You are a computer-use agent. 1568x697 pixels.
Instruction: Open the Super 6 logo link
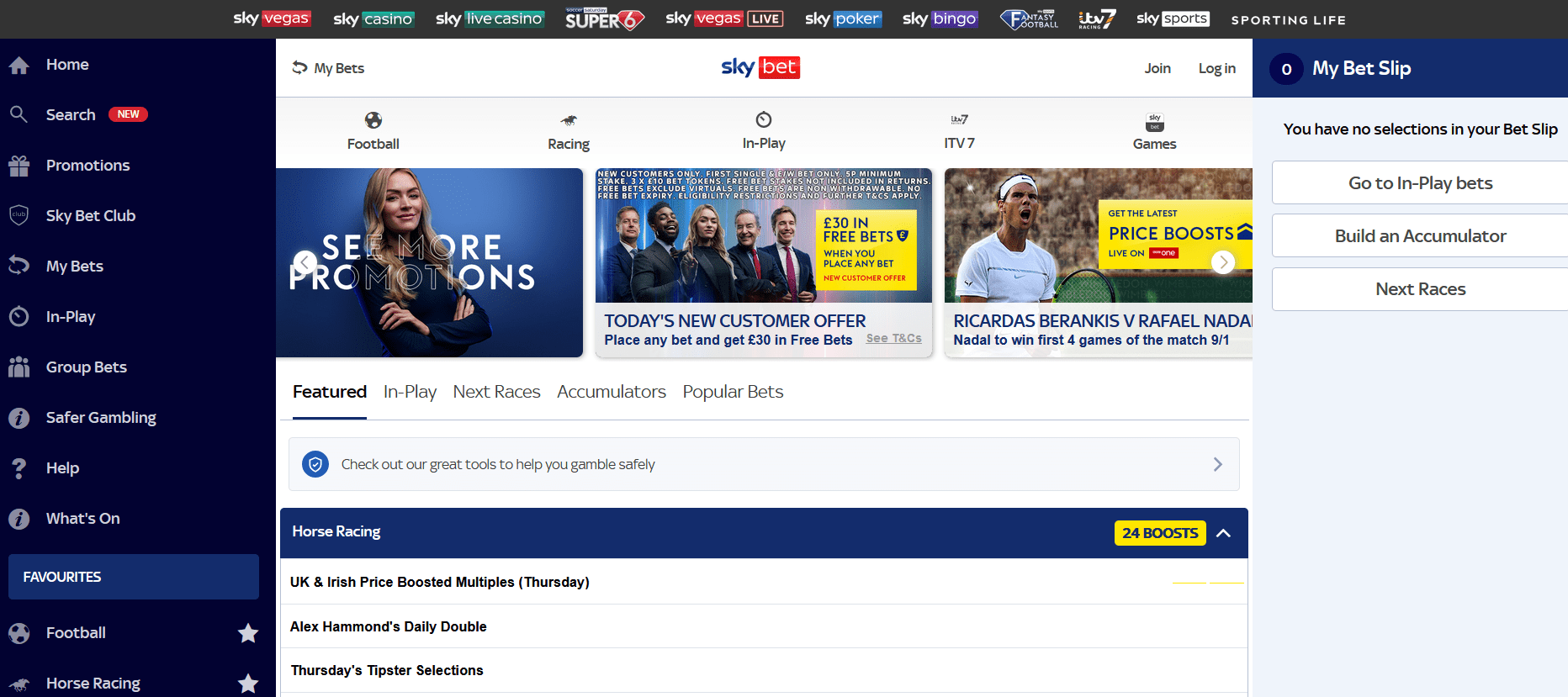[x=604, y=18]
